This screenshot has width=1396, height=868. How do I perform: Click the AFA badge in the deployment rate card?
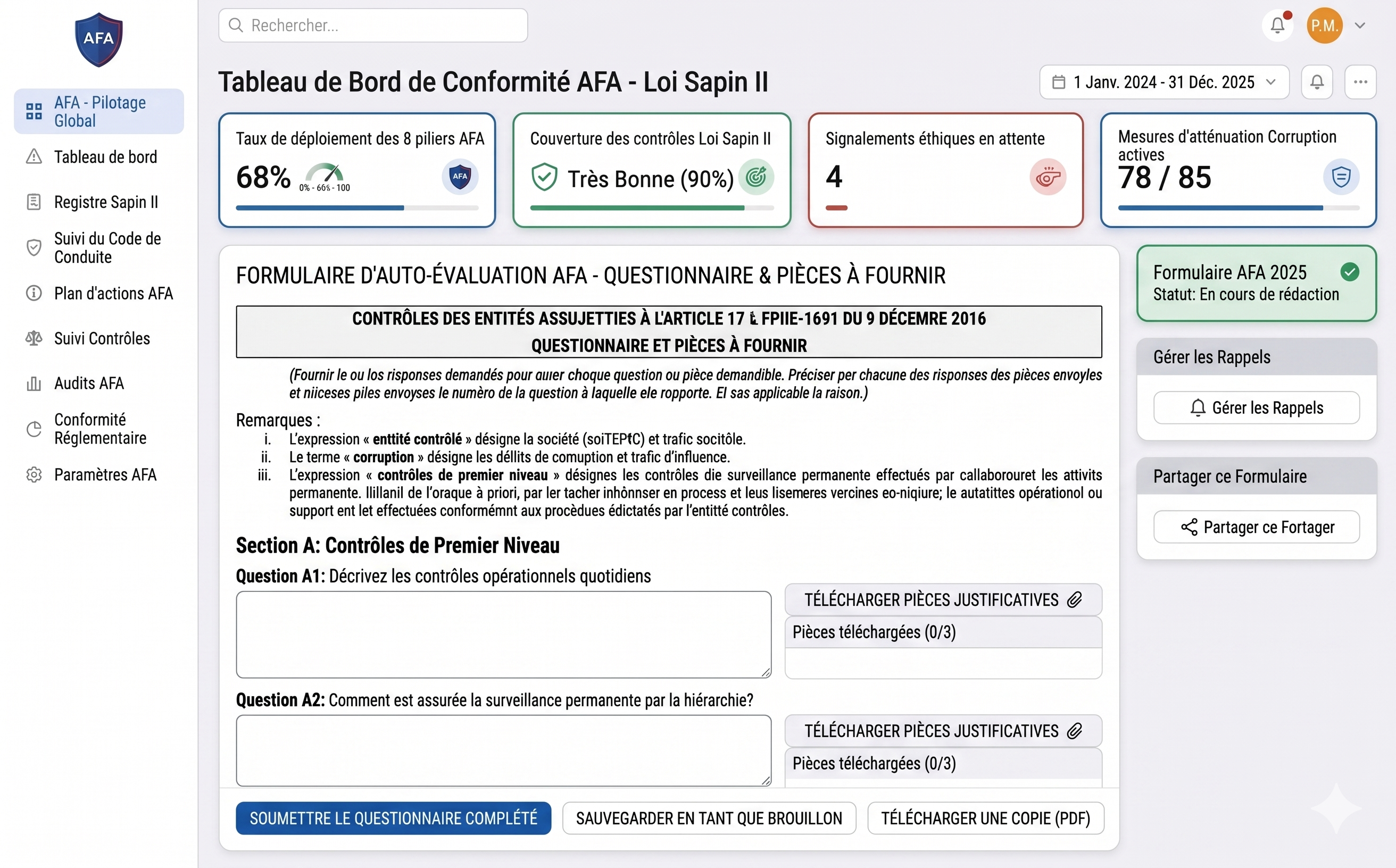click(x=460, y=177)
